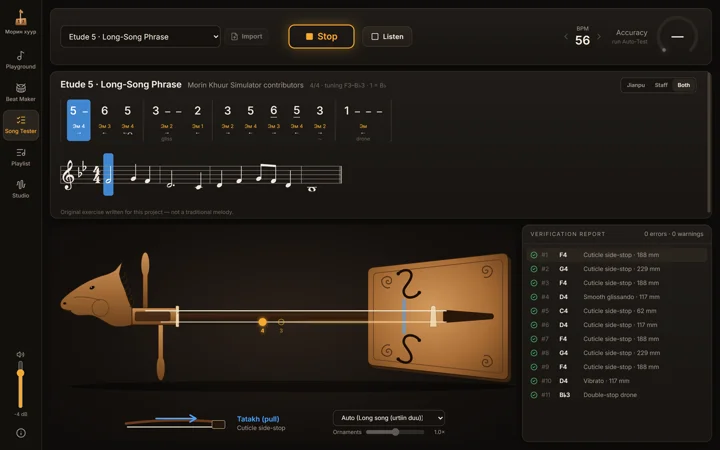720x450 pixels.
Task: Click the -4 dB volume readout
Action: [x=21, y=414]
